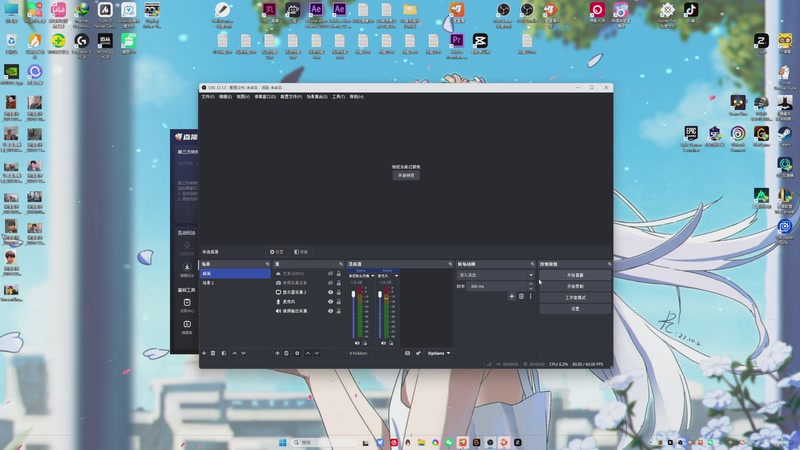
Task: Click the layout icon left of mixer gears
Action: 407,353
